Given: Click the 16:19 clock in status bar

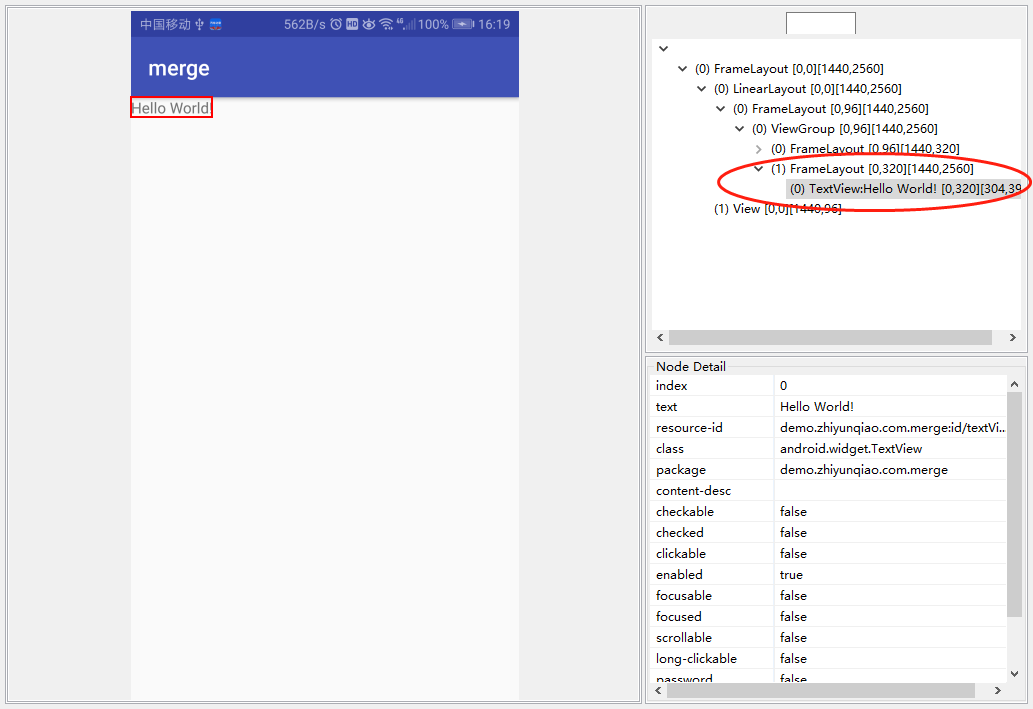Looking at the screenshot, I should click(494, 24).
